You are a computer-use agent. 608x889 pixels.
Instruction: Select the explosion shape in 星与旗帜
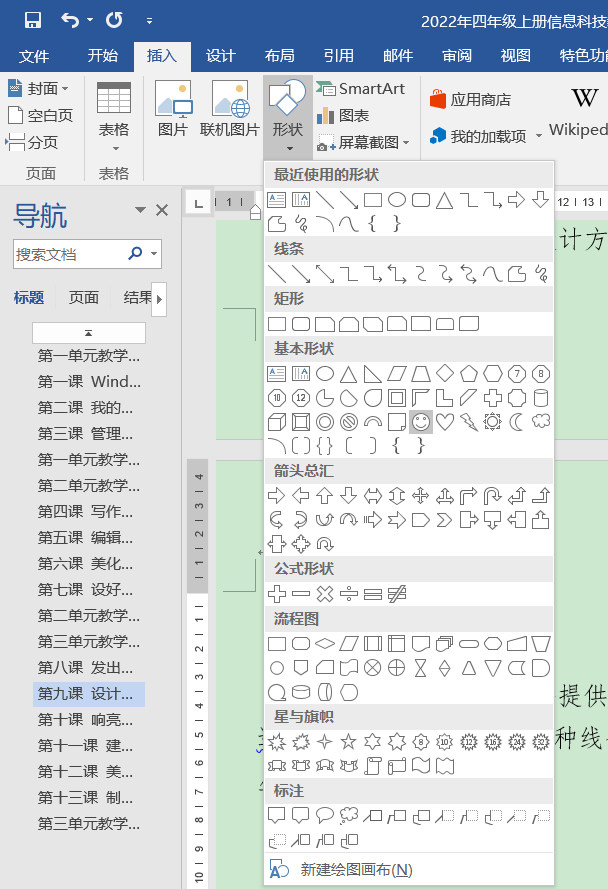coord(277,742)
